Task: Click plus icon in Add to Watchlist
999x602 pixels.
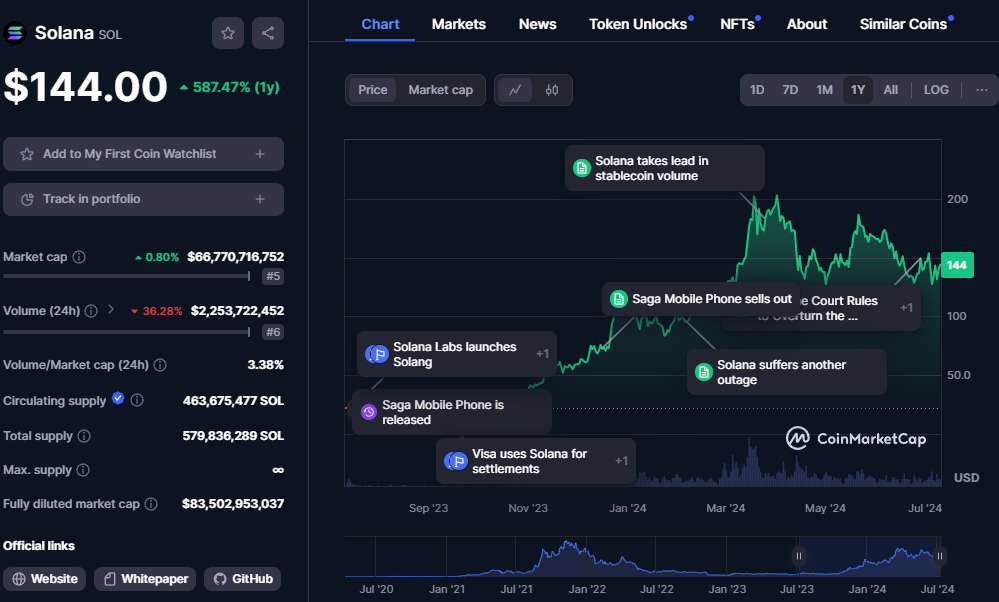Action: [x=260, y=154]
